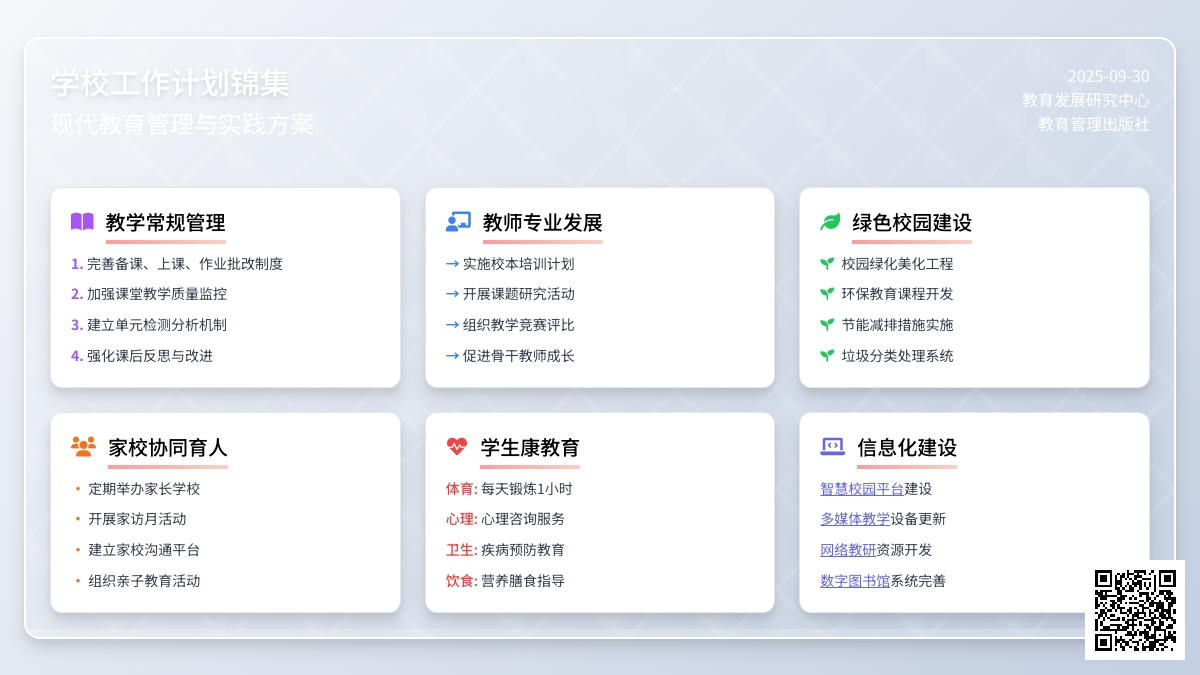Follow the 数字图书馆 hyperlink
This screenshot has height=675, width=1200.
pyautogui.click(x=854, y=581)
